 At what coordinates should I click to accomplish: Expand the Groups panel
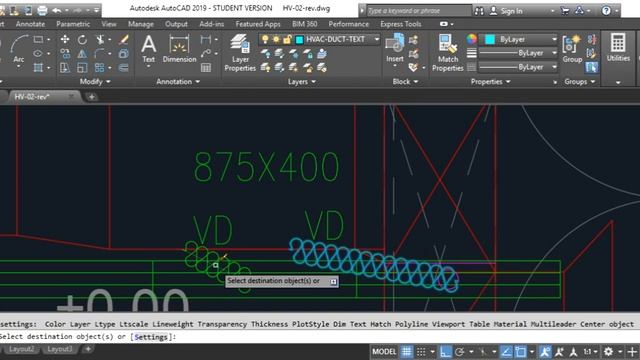[x=580, y=82]
